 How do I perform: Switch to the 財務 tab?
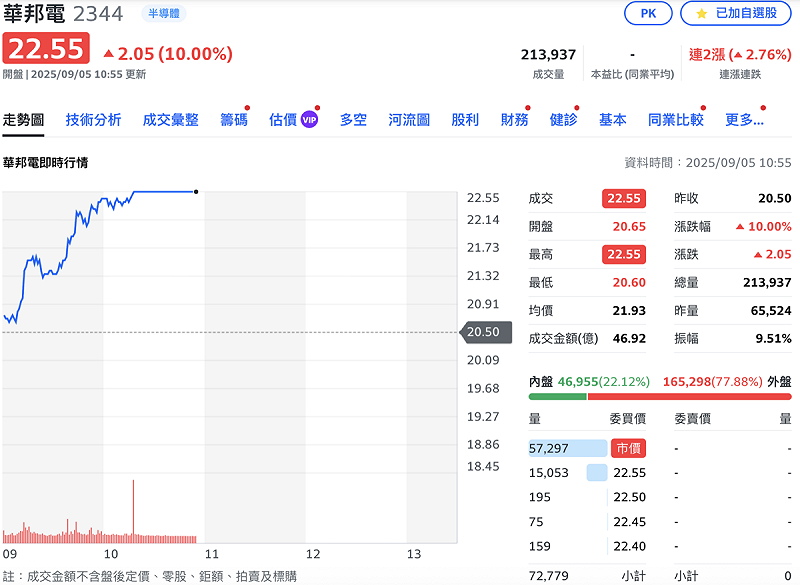[514, 120]
